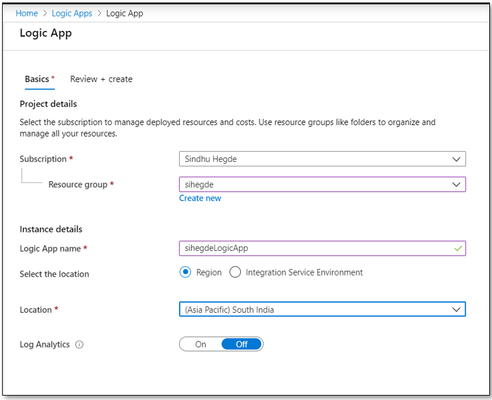The height and width of the screenshot is (400, 492).
Task: Select the Region radio button
Action: (x=185, y=272)
